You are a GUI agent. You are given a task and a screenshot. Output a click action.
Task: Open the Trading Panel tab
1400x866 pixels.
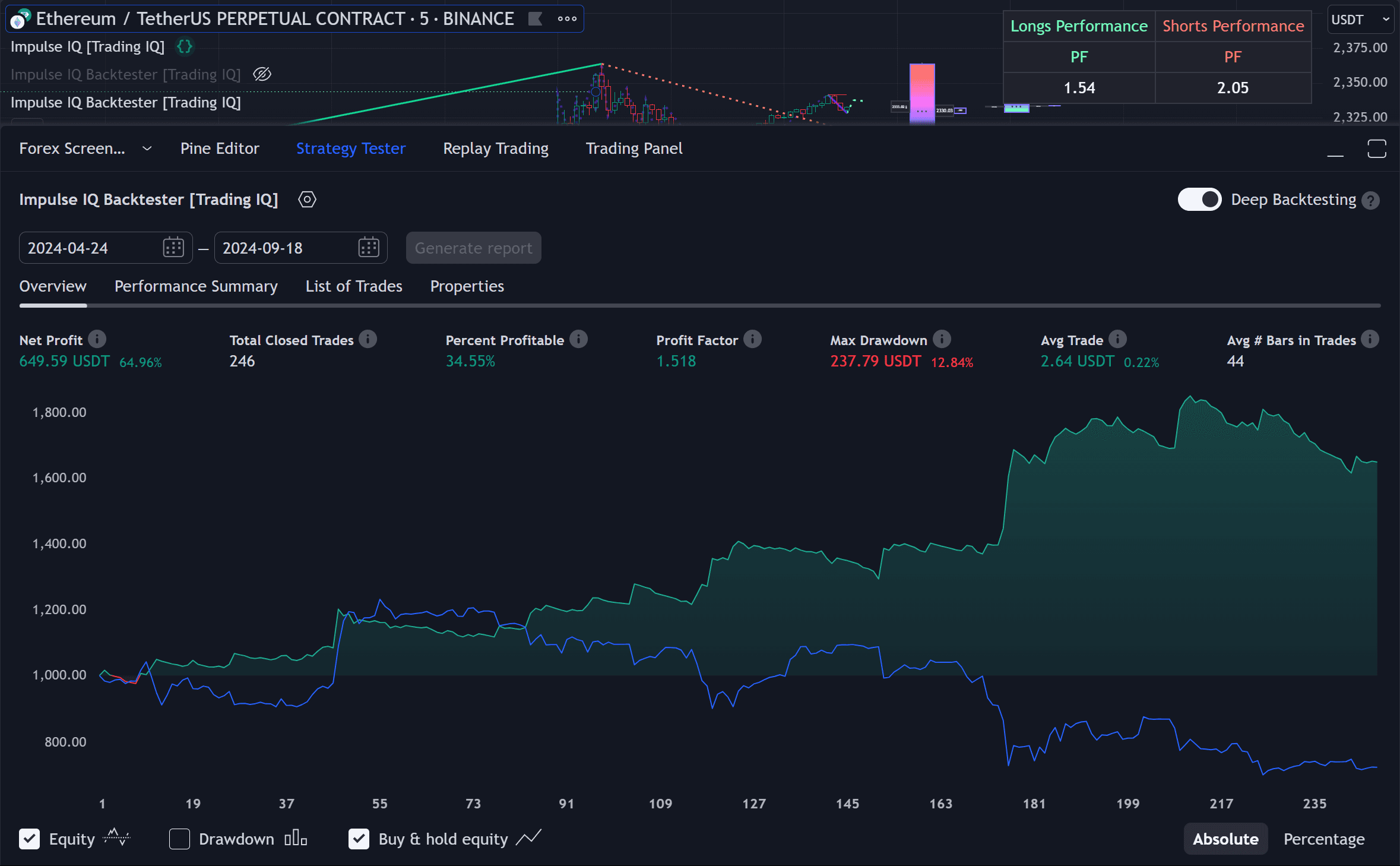(x=634, y=148)
